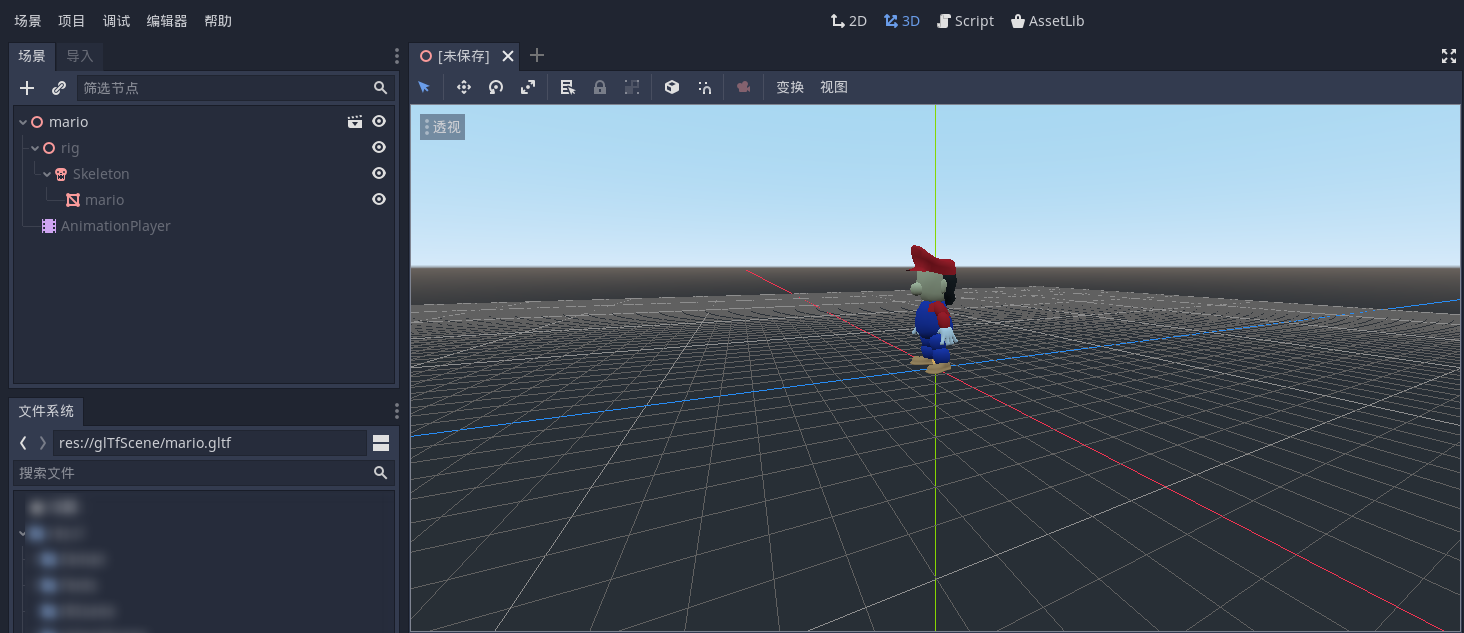The width and height of the screenshot is (1464, 633).
Task: Activate the Move Mode tool
Action: pyautogui.click(x=464, y=87)
